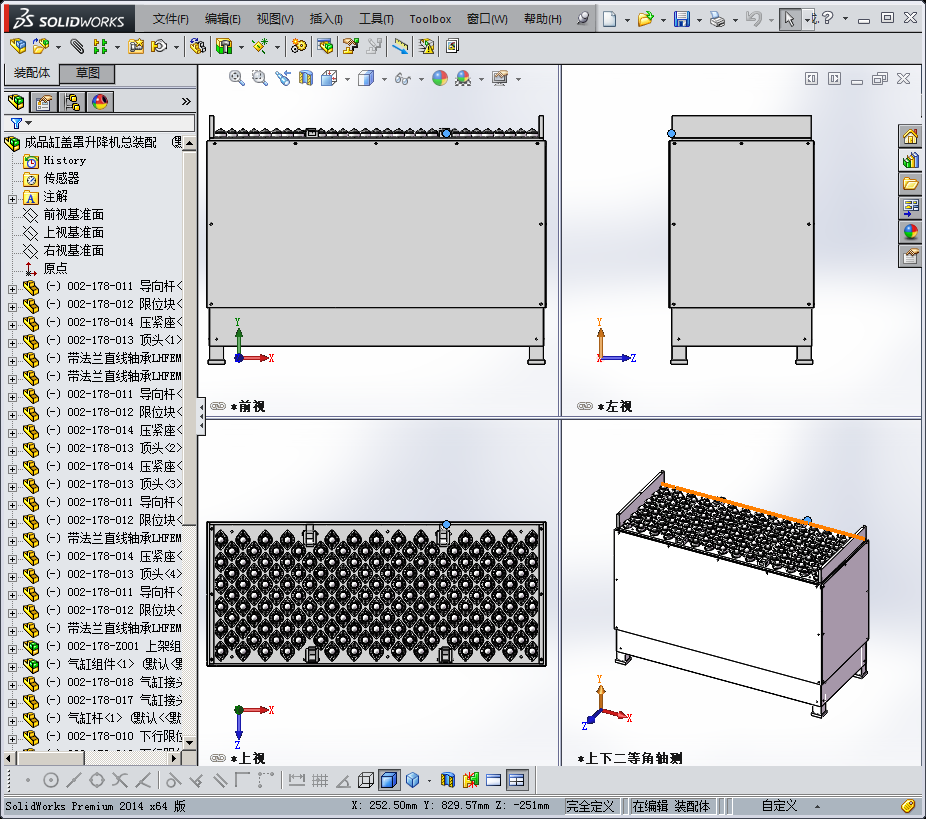Expand the 002-178-Z001 上架组 subassembly node
The image size is (926, 819).
point(12,649)
